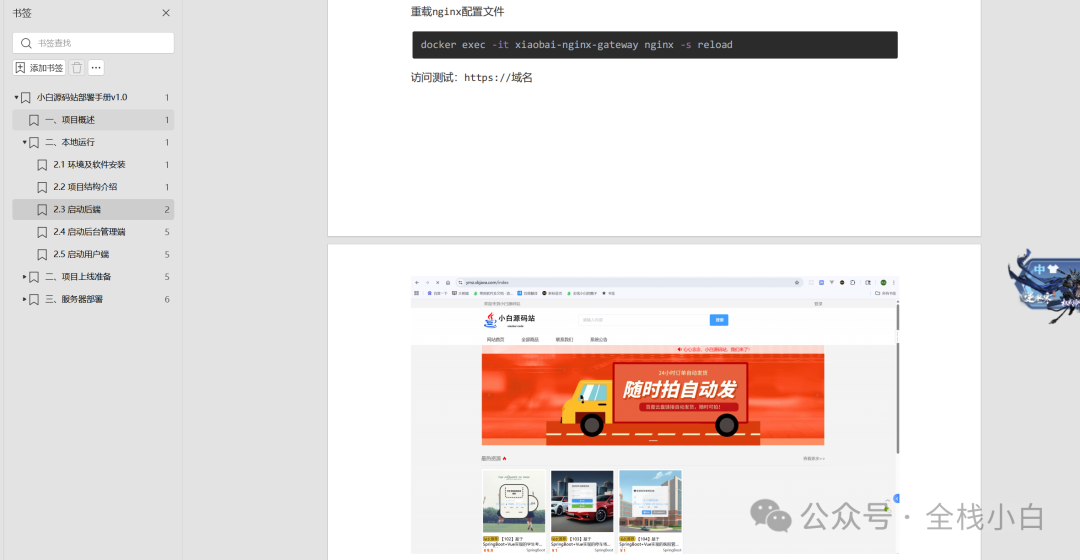Click bookmark icon beside 二、项目上线准备
The image size is (1080, 560).
(x=34, y=276)
